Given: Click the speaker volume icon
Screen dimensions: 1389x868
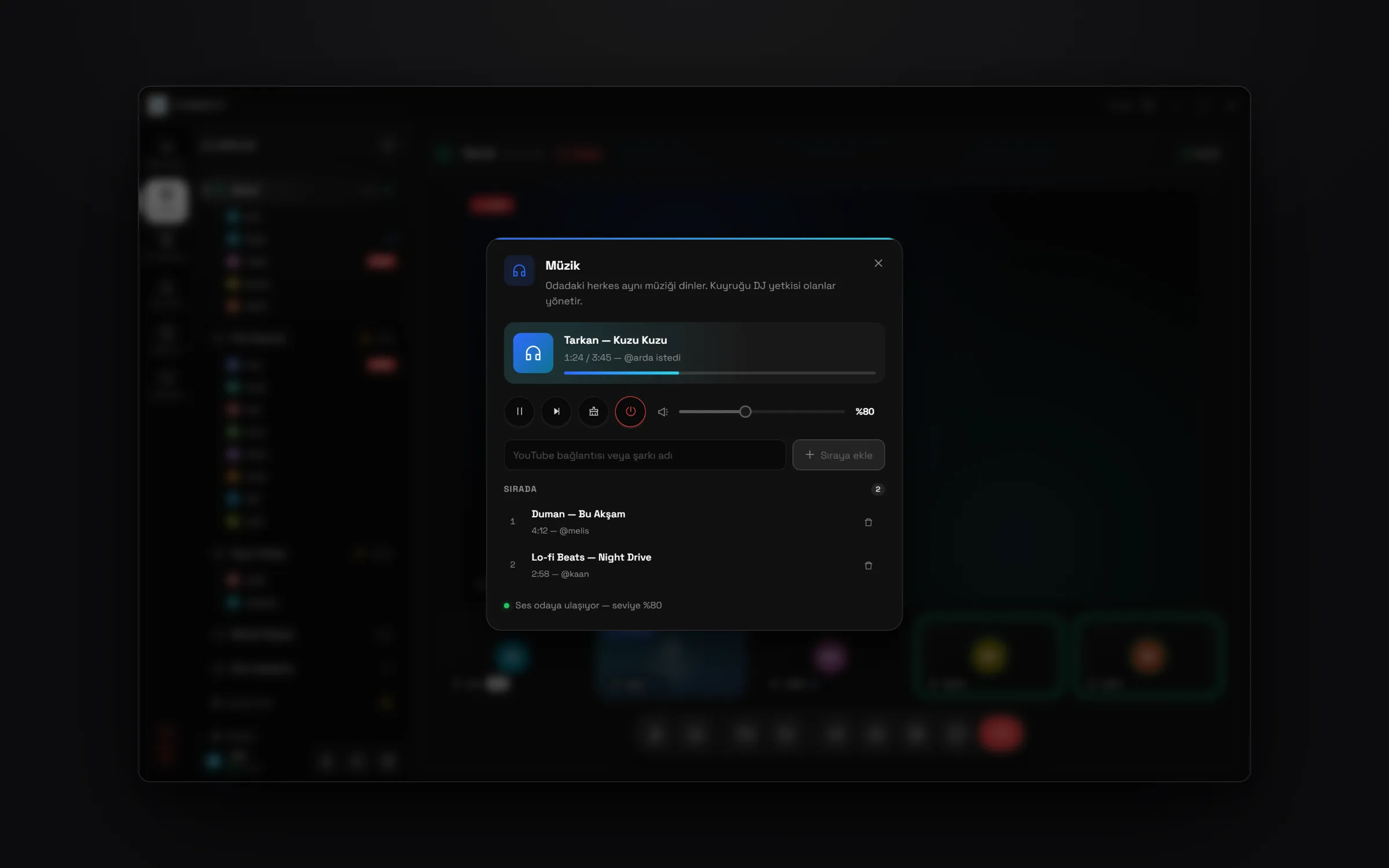Looking at the screenshot, I should point(663,411).
